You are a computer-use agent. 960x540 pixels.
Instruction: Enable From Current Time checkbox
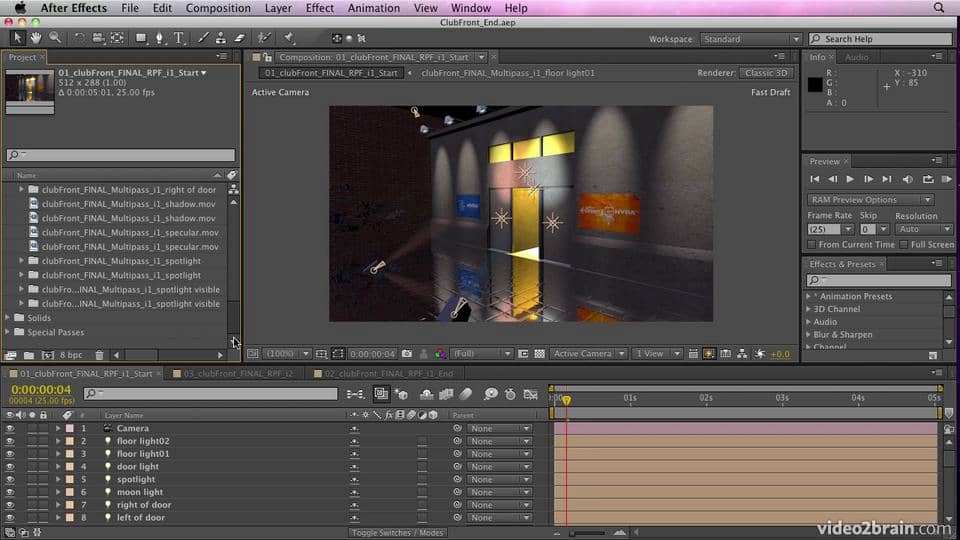[812, 244]
